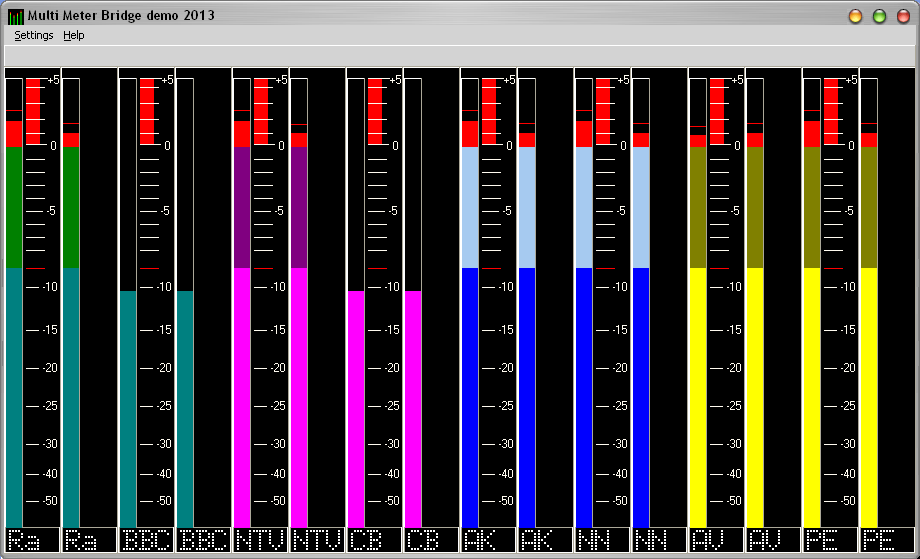Screen dimensions: 920x559
Task: Select the first Ra channel name label
Action: 32,541
